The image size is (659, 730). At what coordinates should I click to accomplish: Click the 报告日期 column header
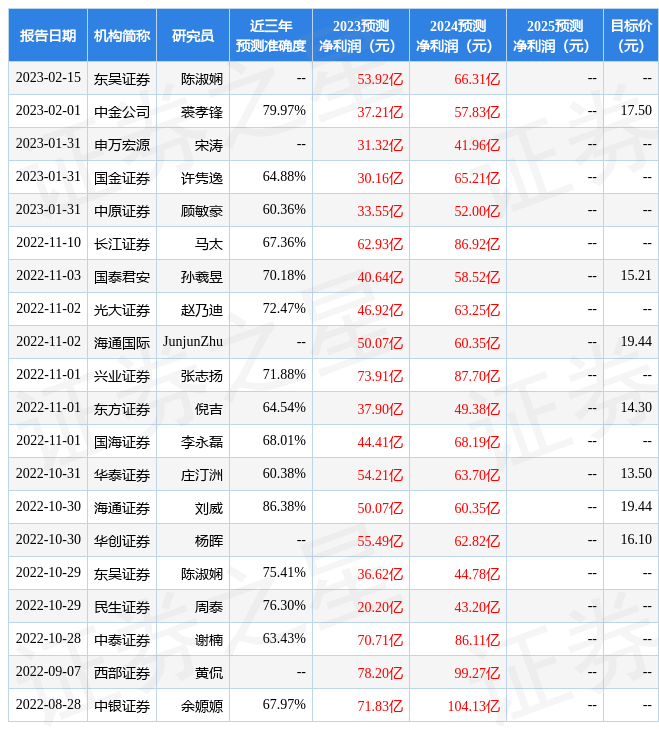(48, 36)
